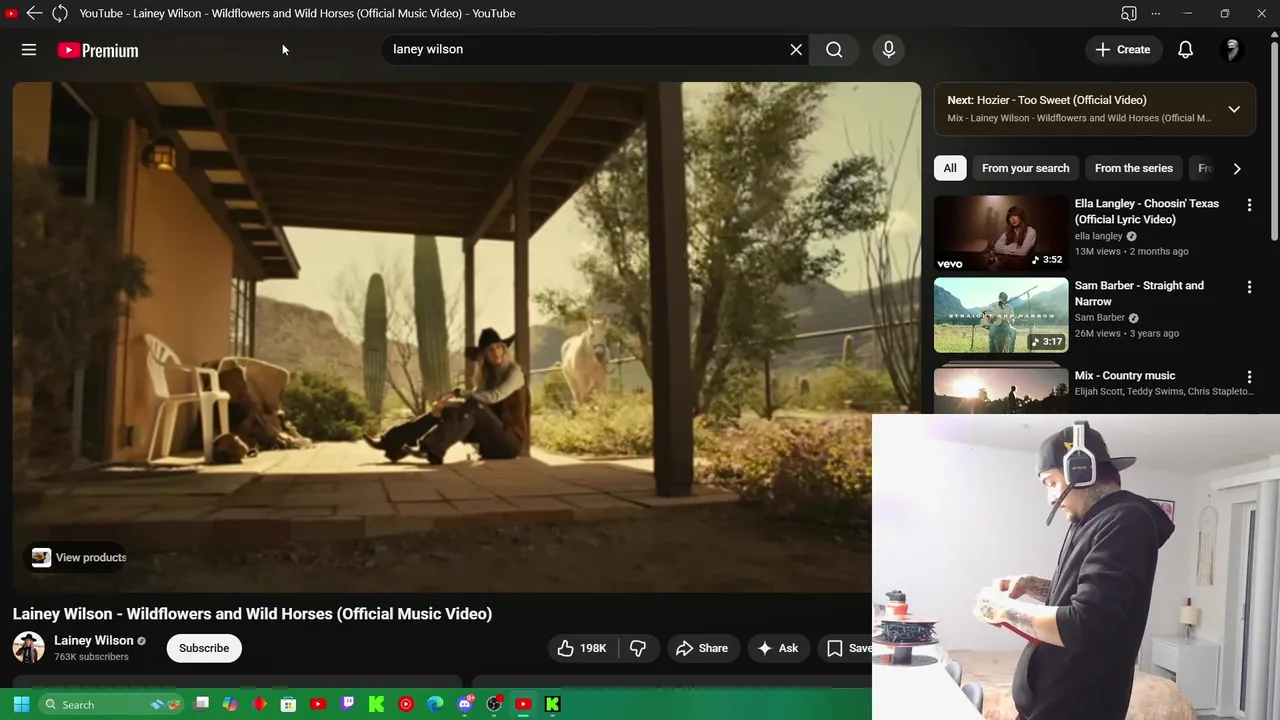The height and width of the screenshot is (720, 1280).
Task: Open 'Ella Langley - Choosin' Texas' title link
Action: coord(1147,211)
